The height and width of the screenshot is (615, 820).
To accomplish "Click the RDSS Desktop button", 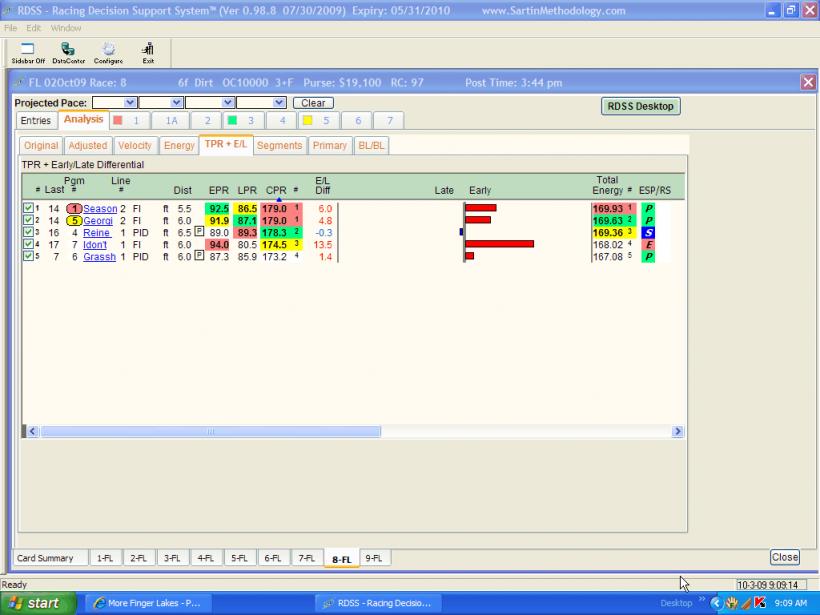I will (x=641, y=106).
